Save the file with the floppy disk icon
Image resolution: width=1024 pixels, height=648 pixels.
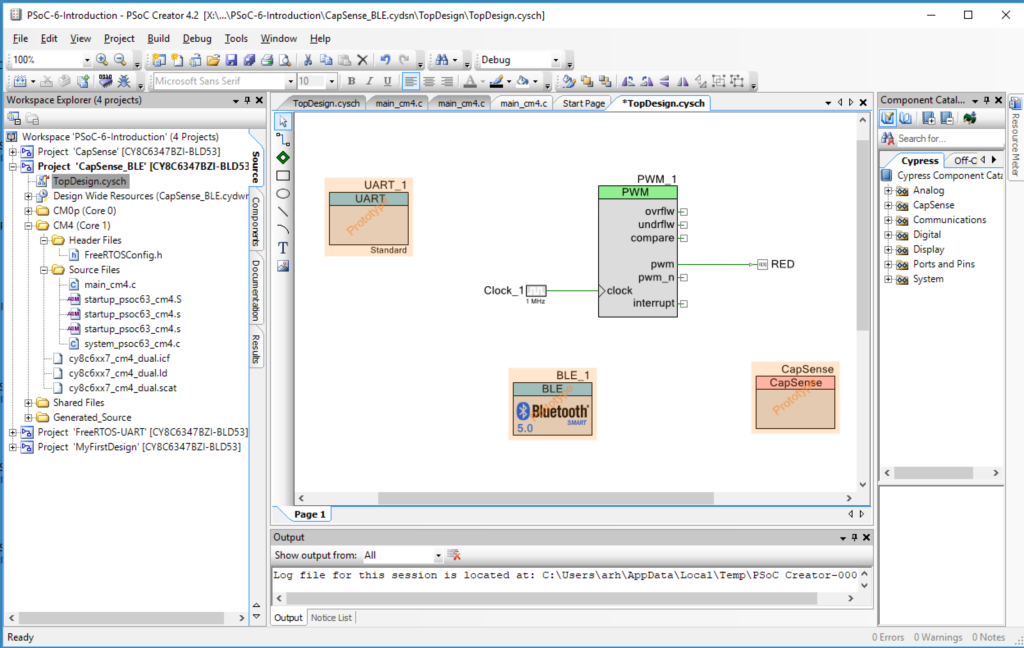point(231,60)
